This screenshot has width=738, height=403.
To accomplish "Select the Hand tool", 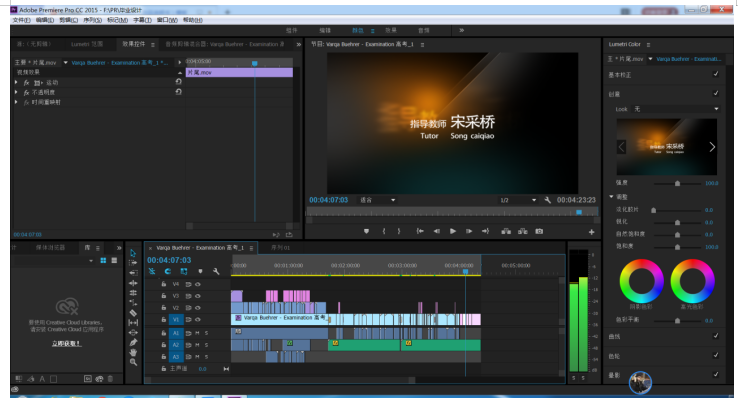I will click(133, 352).
